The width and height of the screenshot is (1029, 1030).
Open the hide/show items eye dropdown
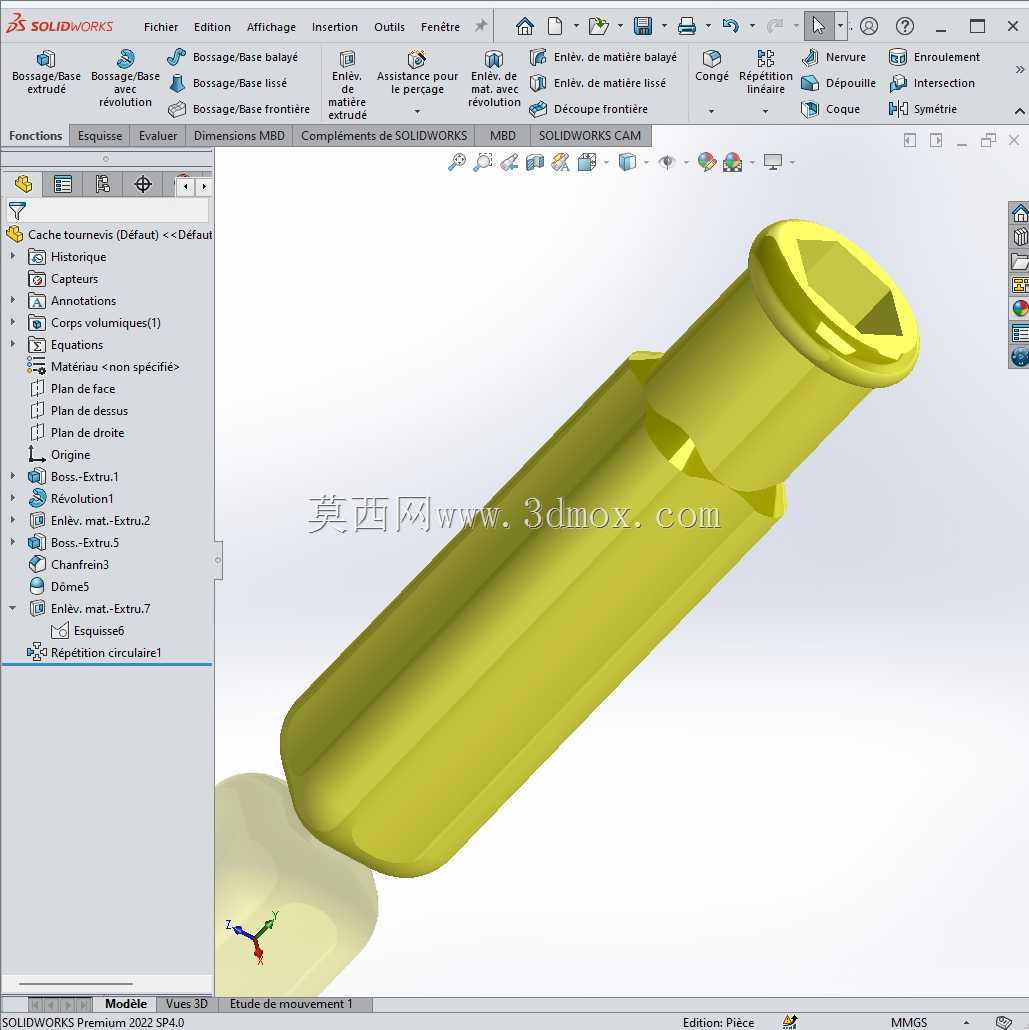pyautogui.click(x=686, y=162)
